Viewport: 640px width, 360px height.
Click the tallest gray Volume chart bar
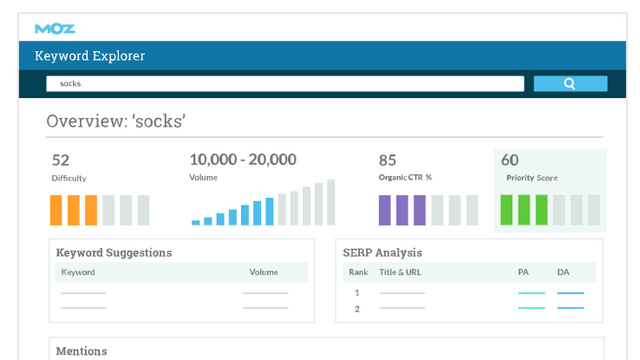331,202
